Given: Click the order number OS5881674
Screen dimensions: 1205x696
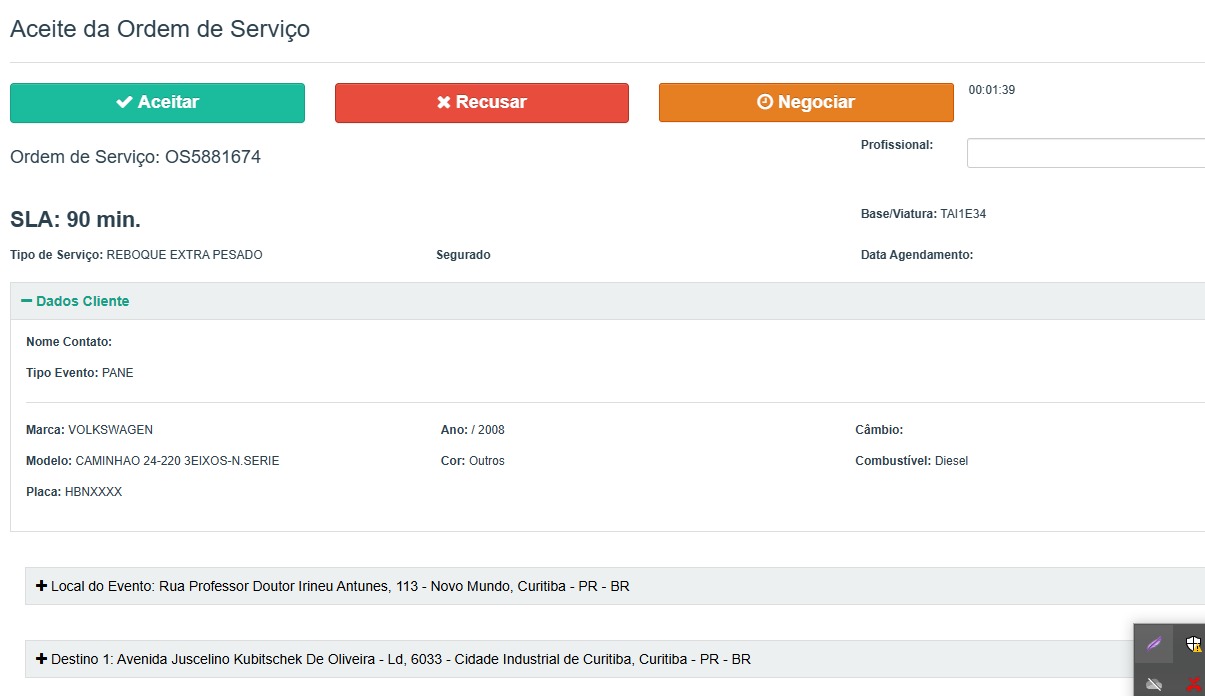Looking at the screenshot, I should tap(213, 157).
